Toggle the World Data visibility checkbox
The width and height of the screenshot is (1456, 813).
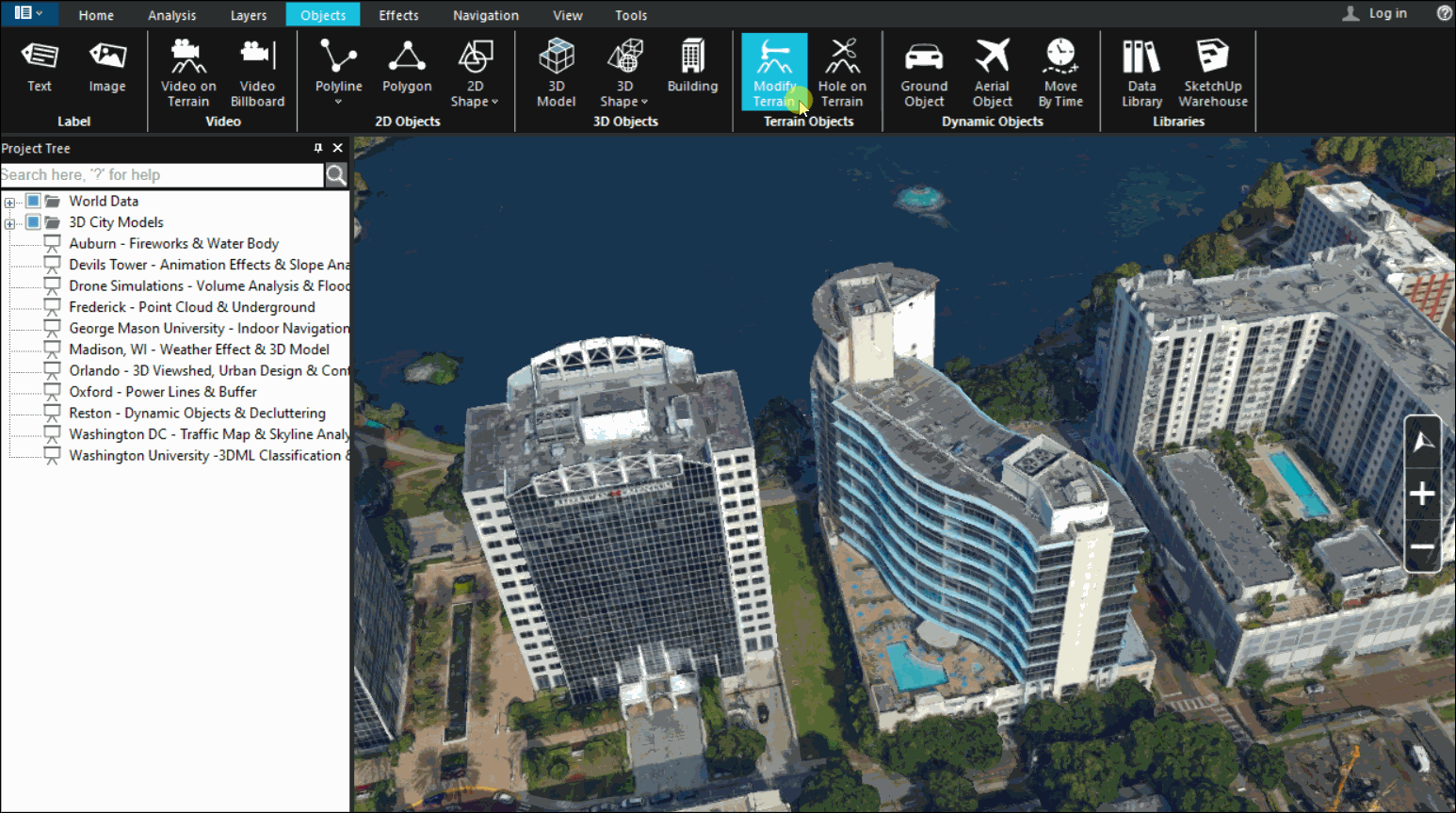33,201
